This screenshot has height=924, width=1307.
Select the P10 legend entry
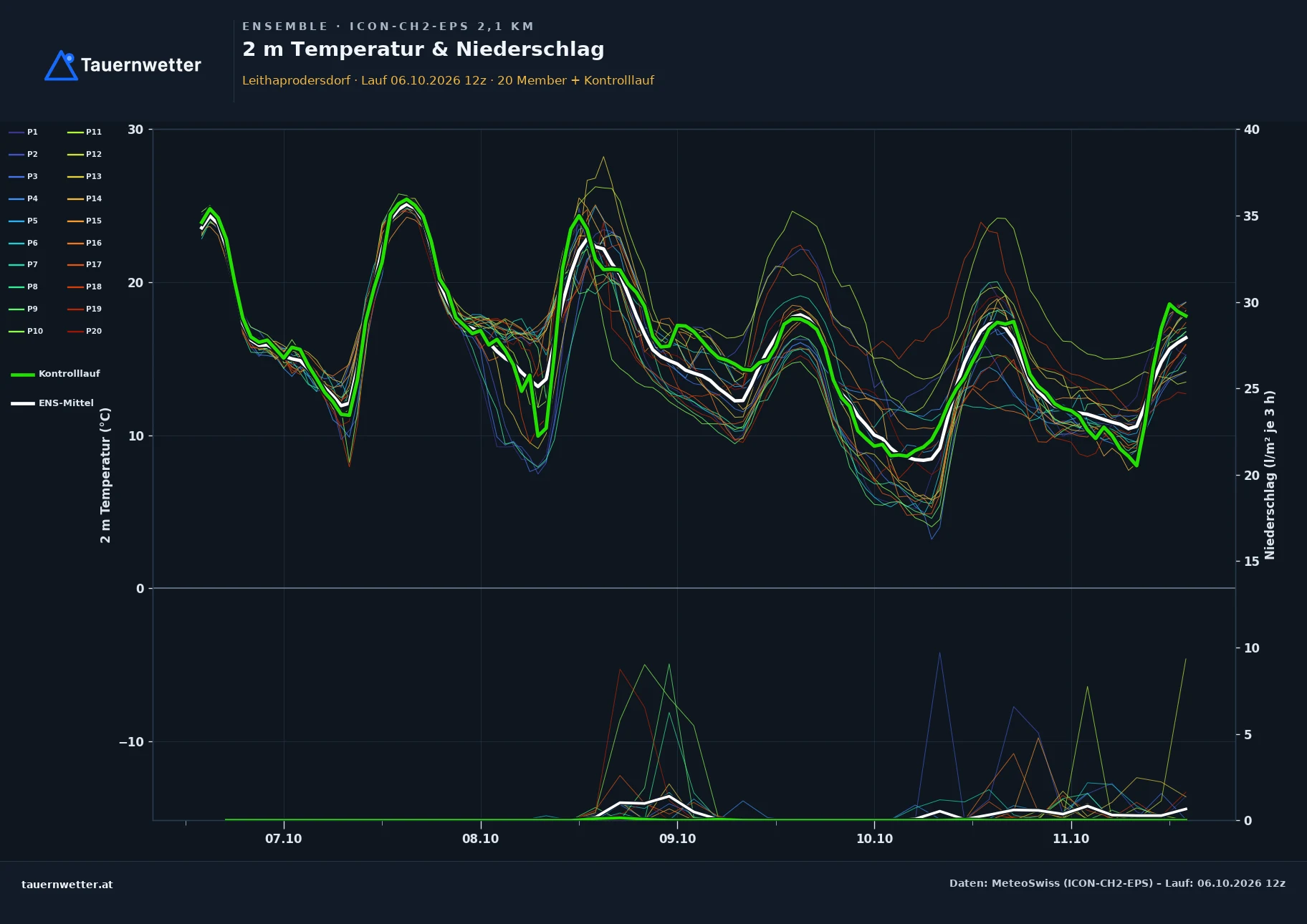(26, 331)
